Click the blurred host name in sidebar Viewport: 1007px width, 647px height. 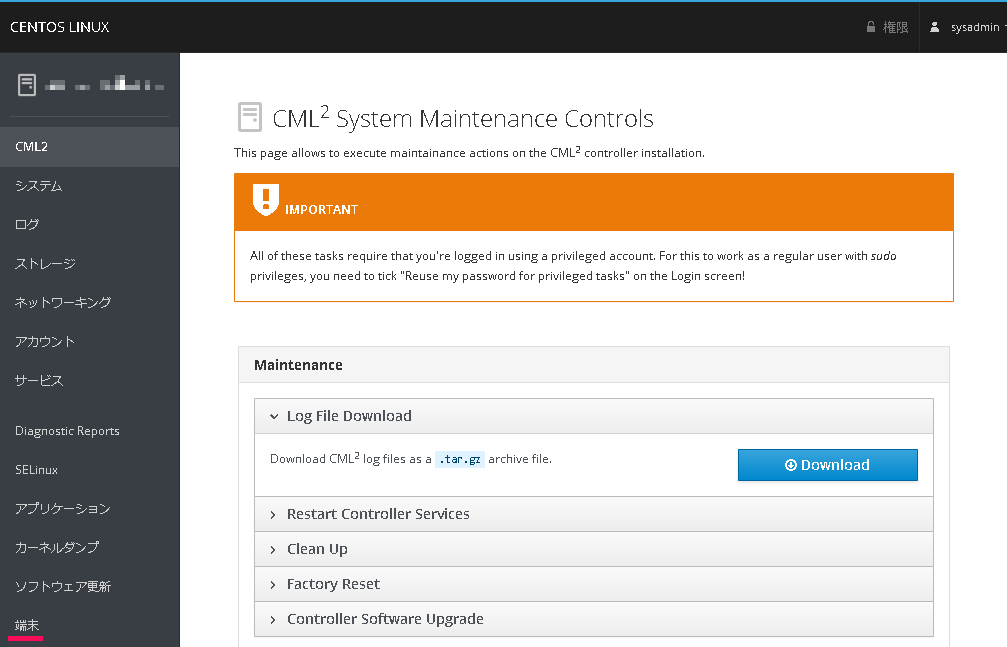[x=105, y=84]
